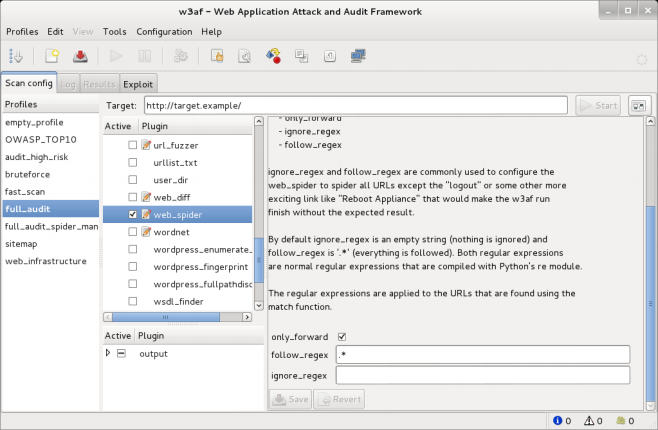Click the advanced target settings icon

coord(639,105)
